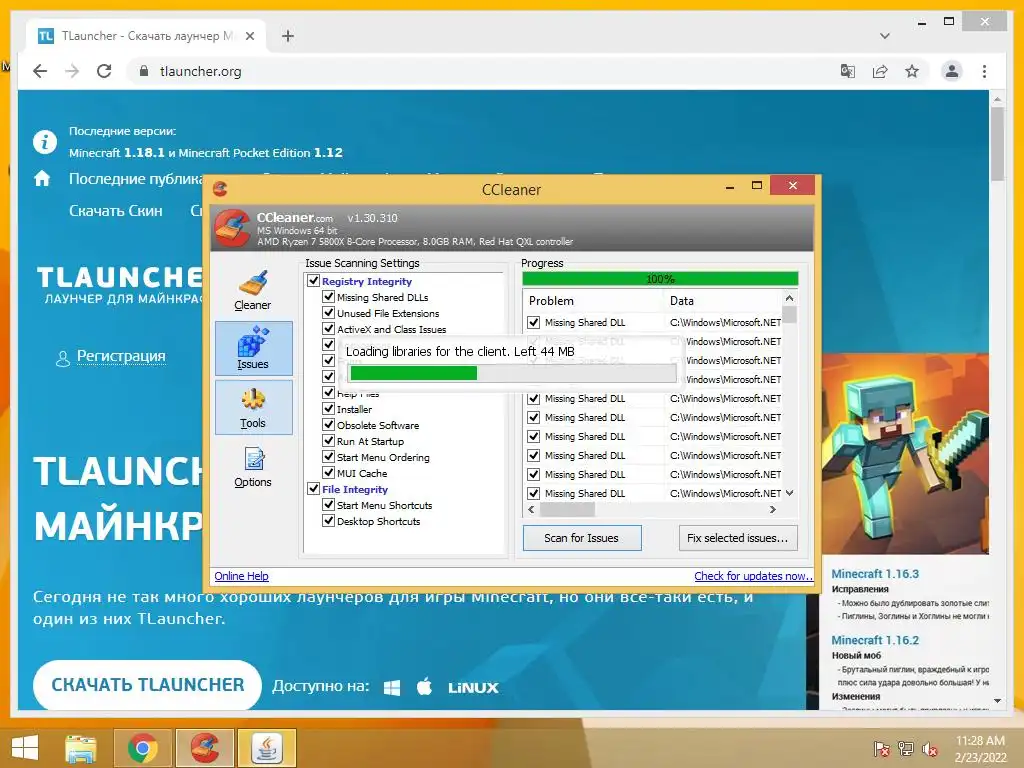Image resolution: width=1024 pixels, height=768 pixels.
Task: Switch to Chrome in the taskbar
Action: coord(143,748)
